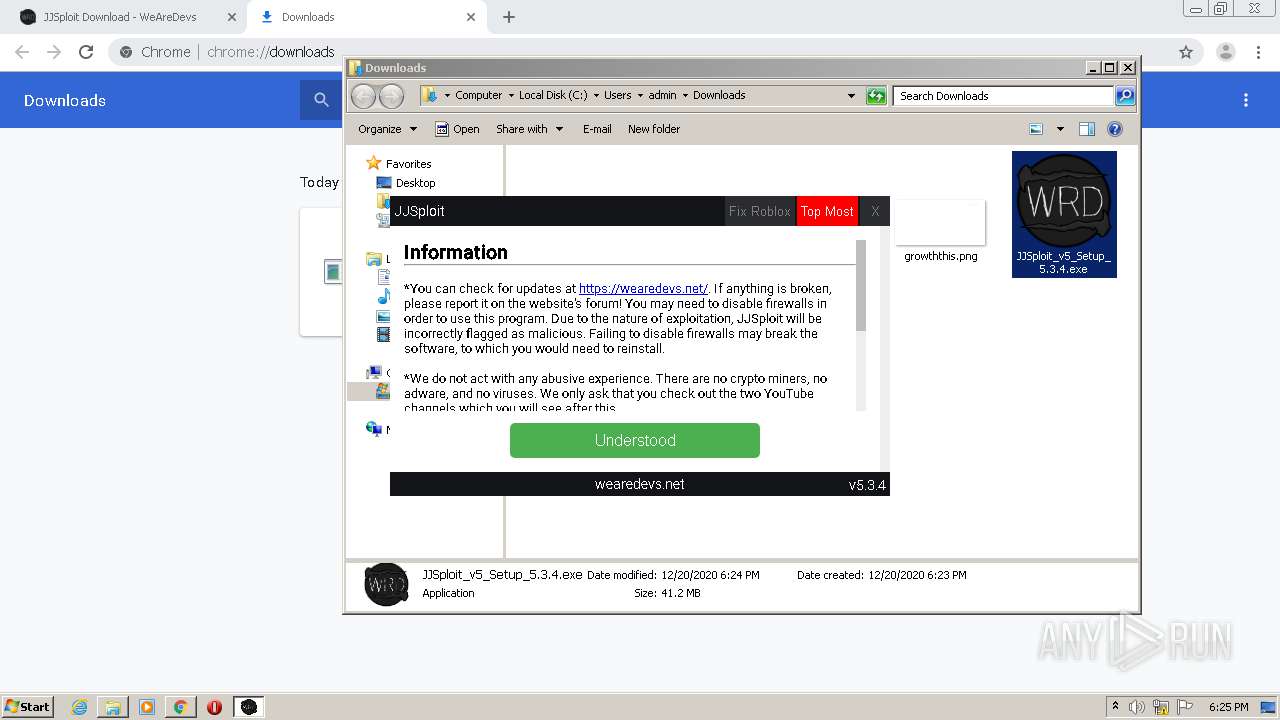Toggle the Top Most option in JJSploit
Image resolution: width=1280 pixels, height=720 pixels.
click(x=827, y=211)
